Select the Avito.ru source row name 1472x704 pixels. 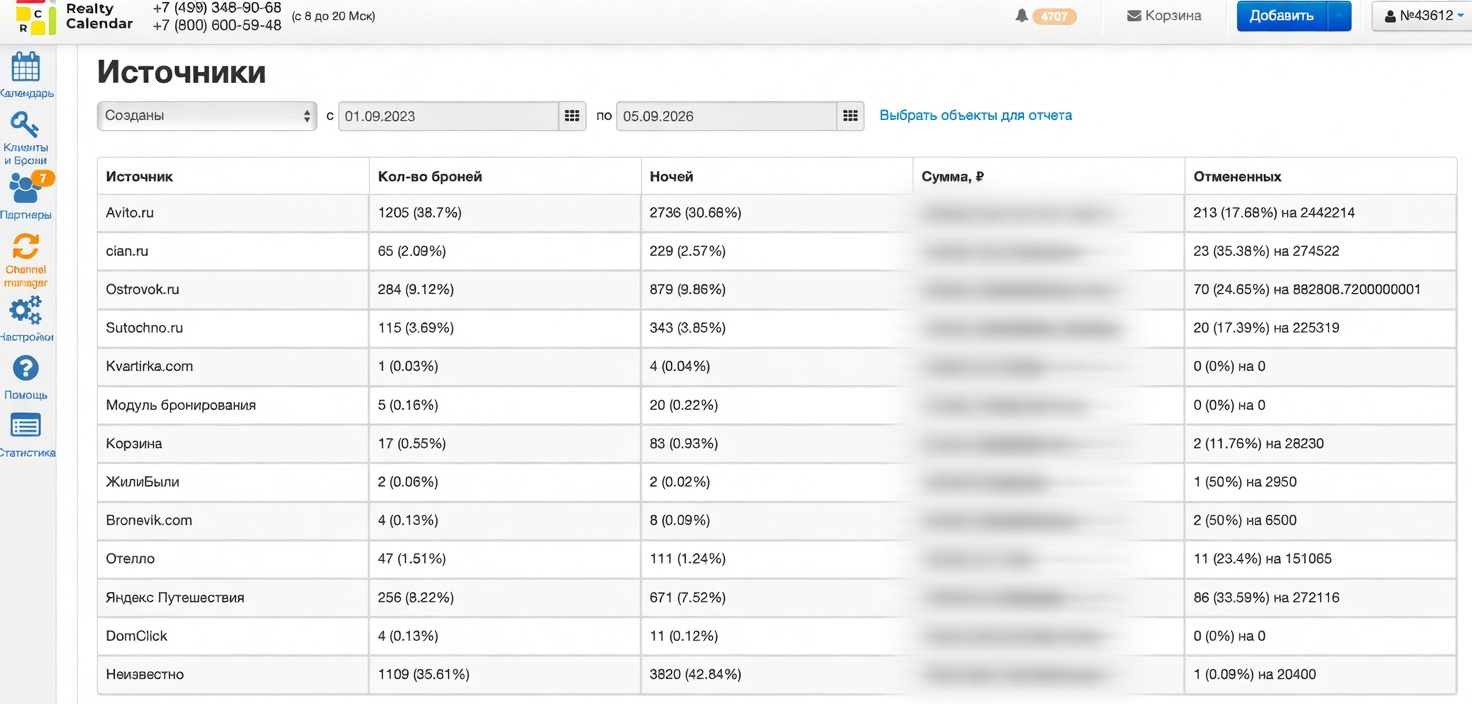(x=130, y=213)
